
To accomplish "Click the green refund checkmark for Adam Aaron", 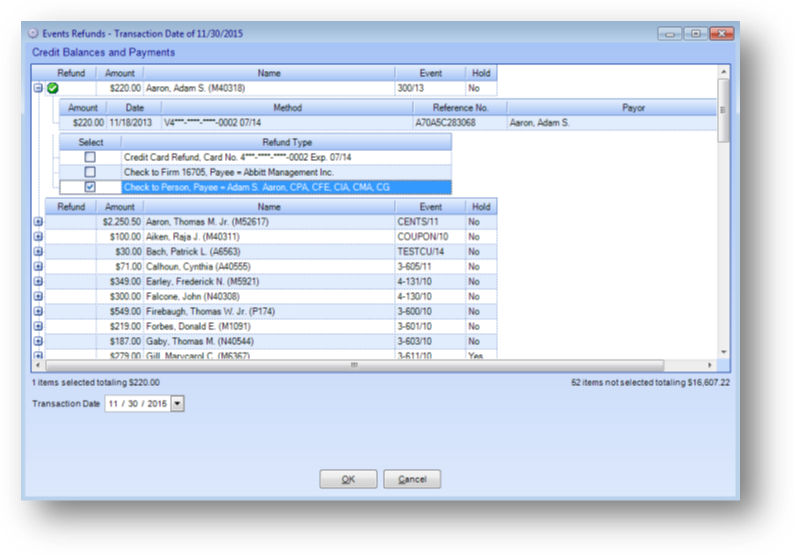I will 53,88.
